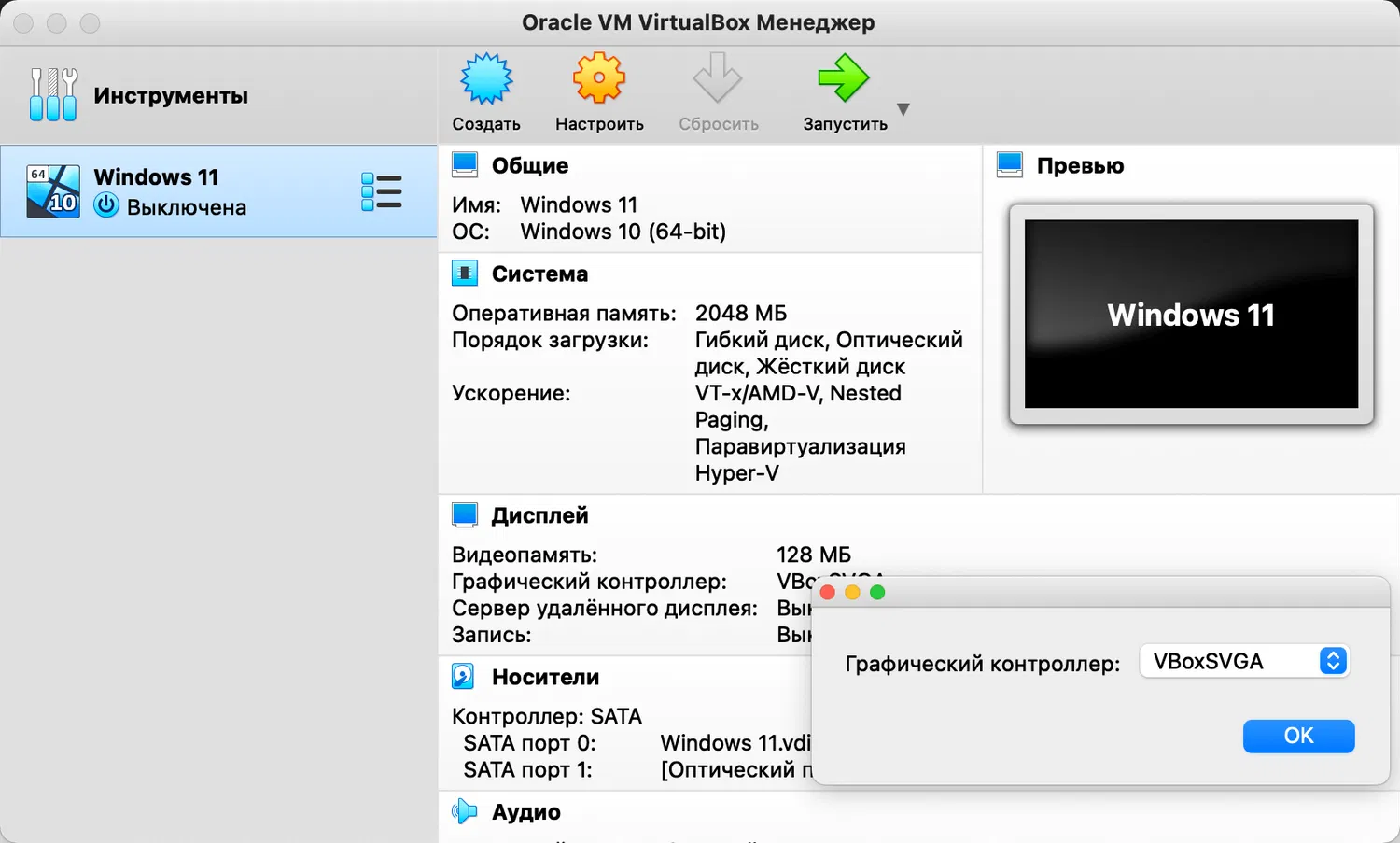Click the Превью section header
Screen dimensions: 1400x843
tap(1080, 165)
